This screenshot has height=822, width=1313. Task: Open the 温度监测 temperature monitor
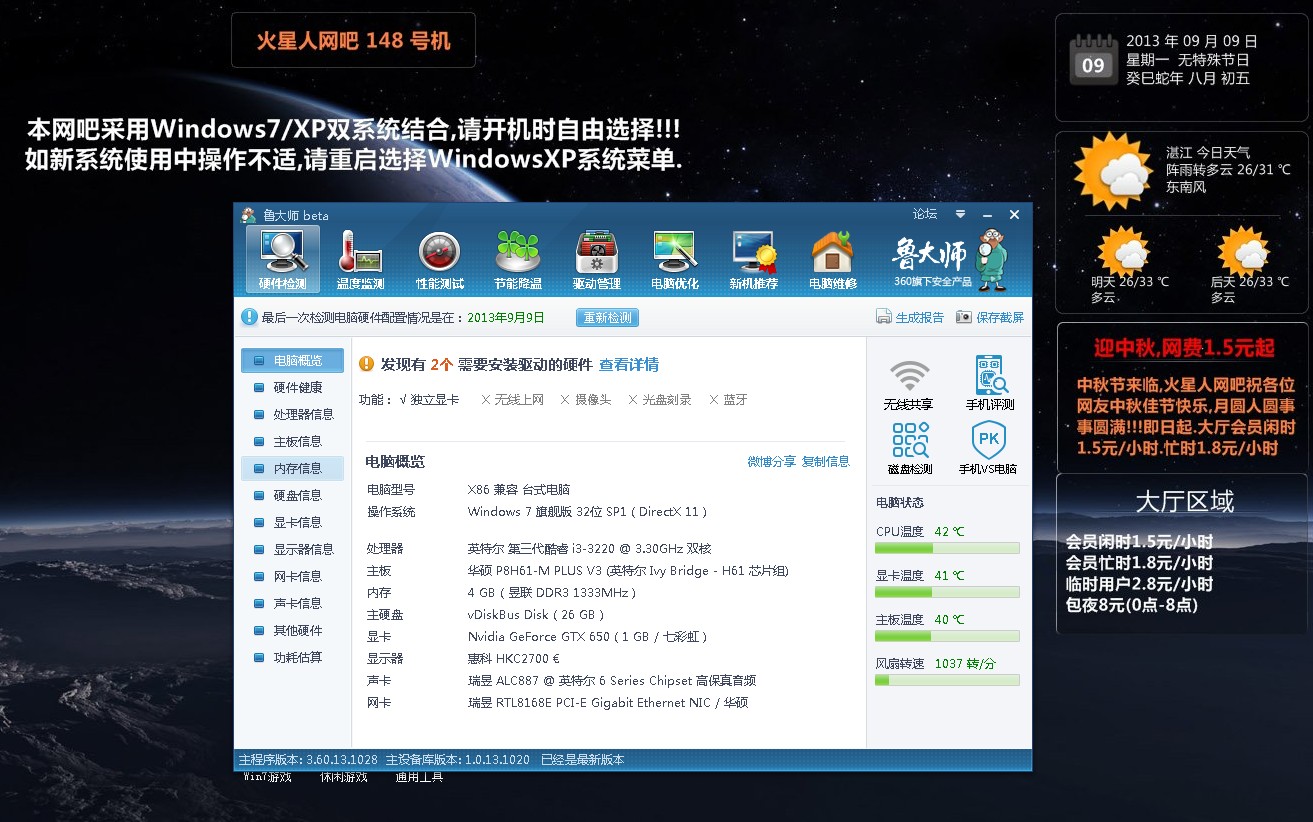point(360,259)
